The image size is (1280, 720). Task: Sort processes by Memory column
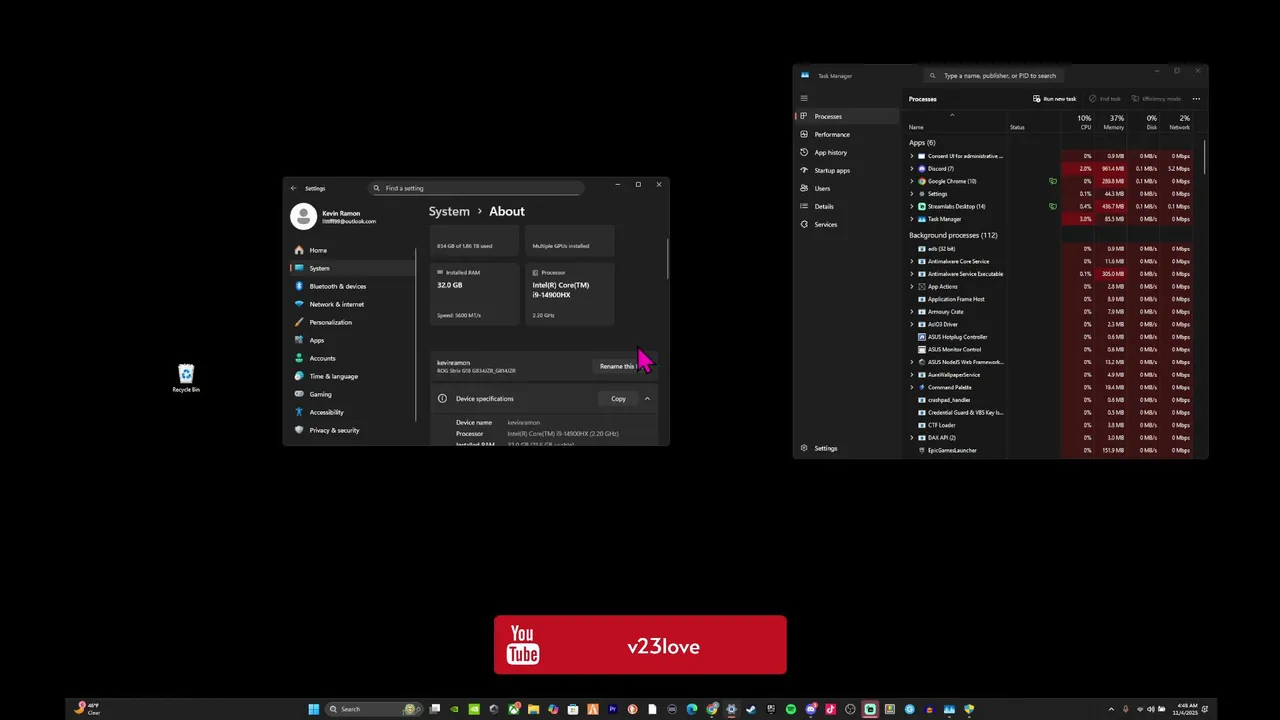pos(1113,122)
